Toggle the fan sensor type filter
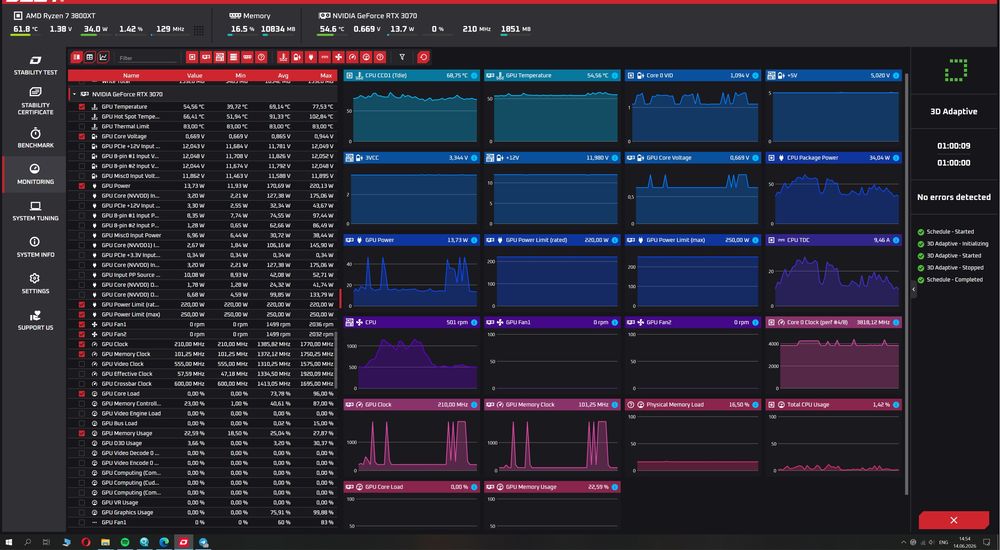Viewport: 1000px width, 550px height. [339, 57]
